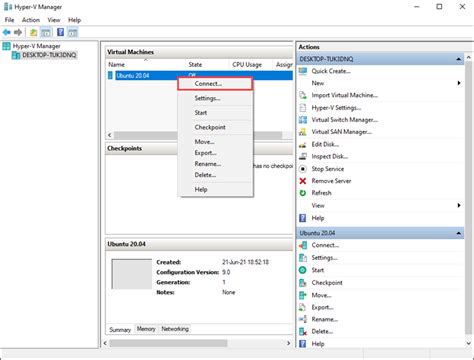
Task: Click the red Remove Server X icon
Action: click(303, 181)
